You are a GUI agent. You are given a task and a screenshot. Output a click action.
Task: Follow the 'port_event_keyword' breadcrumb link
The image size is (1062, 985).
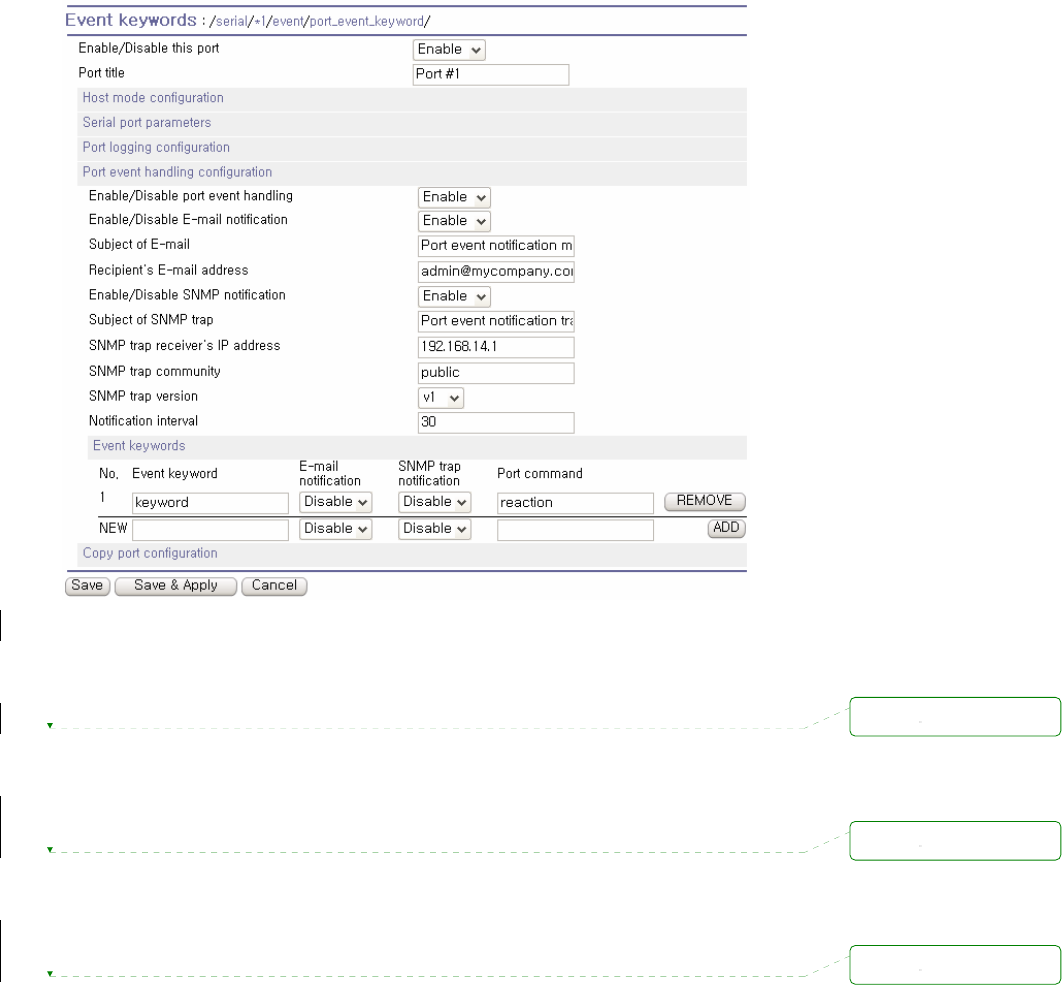pos(366,22)
